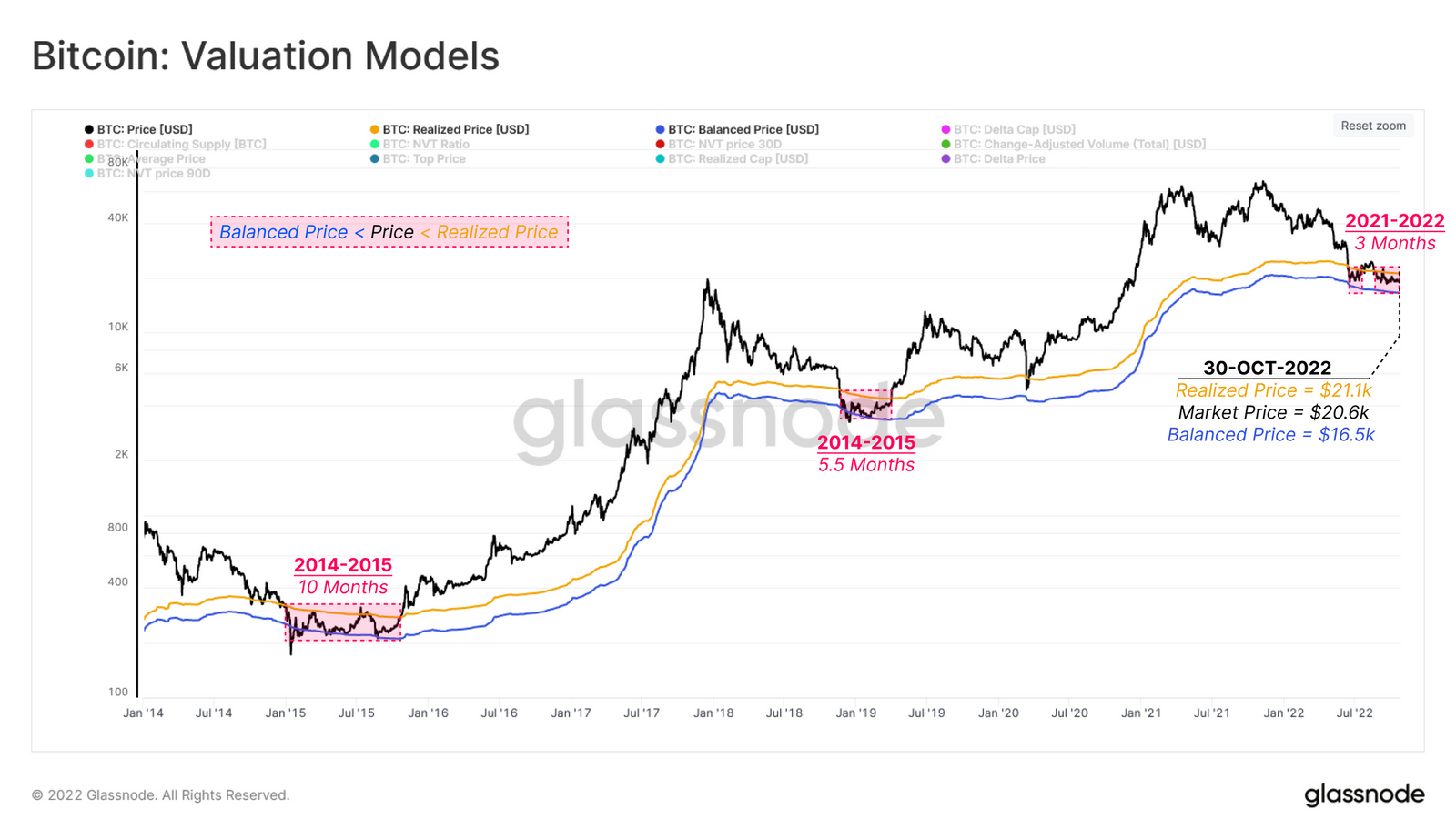Click the glassnode logo at bottom right
This screenshot has width=1456, height=839.
click(1364, 794)
